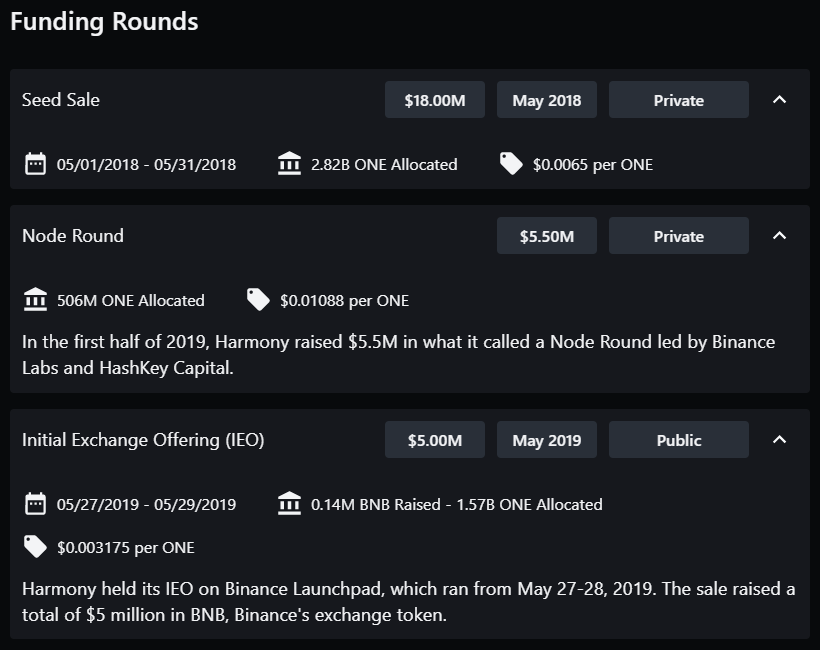
Task: Click the price tag icon beside $0.0065 per ONE
Action: tap(511, 164)
